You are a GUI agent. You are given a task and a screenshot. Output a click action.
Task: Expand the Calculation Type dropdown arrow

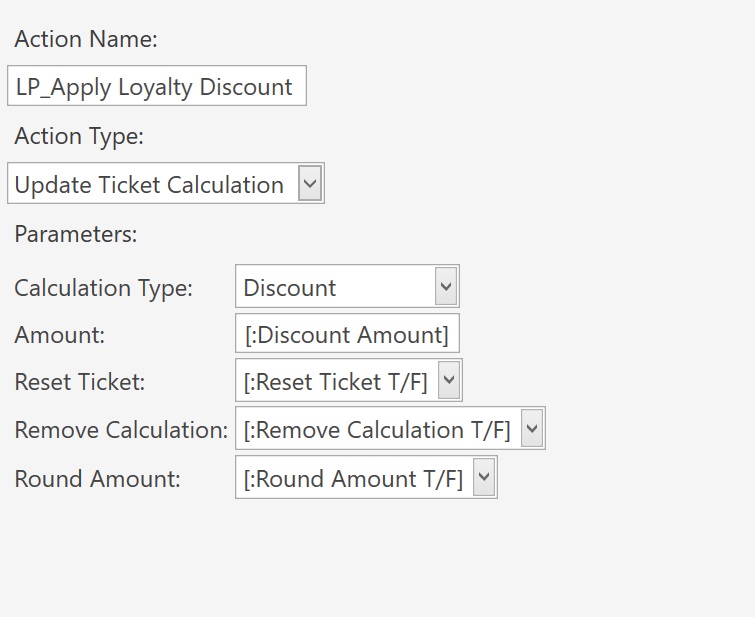(x=446, y=286)
